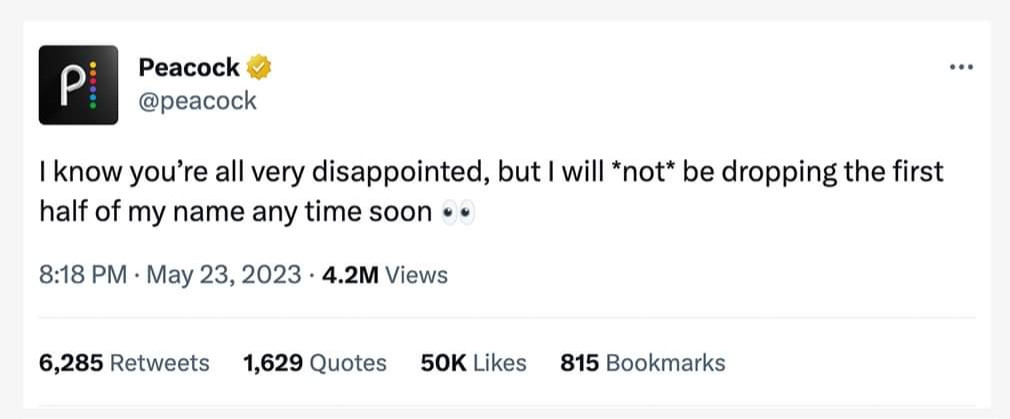Open the 1,629 Quotes list
Screen dimensions: 1010x419
coord(272,362)
